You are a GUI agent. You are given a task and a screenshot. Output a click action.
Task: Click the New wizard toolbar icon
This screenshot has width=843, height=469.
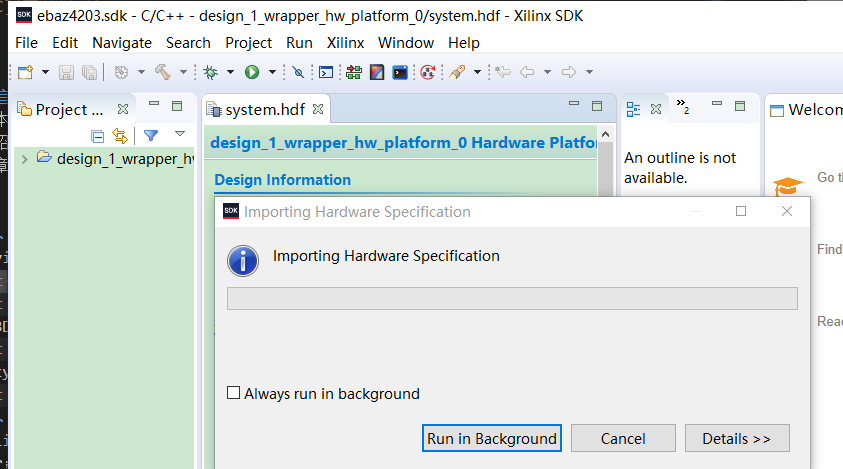[x=25, y=72]
